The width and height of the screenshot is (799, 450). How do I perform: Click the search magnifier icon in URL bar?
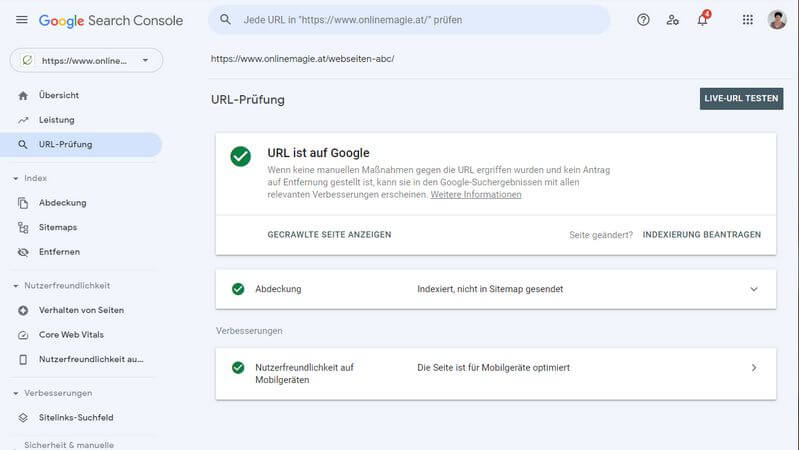(225, 20)
